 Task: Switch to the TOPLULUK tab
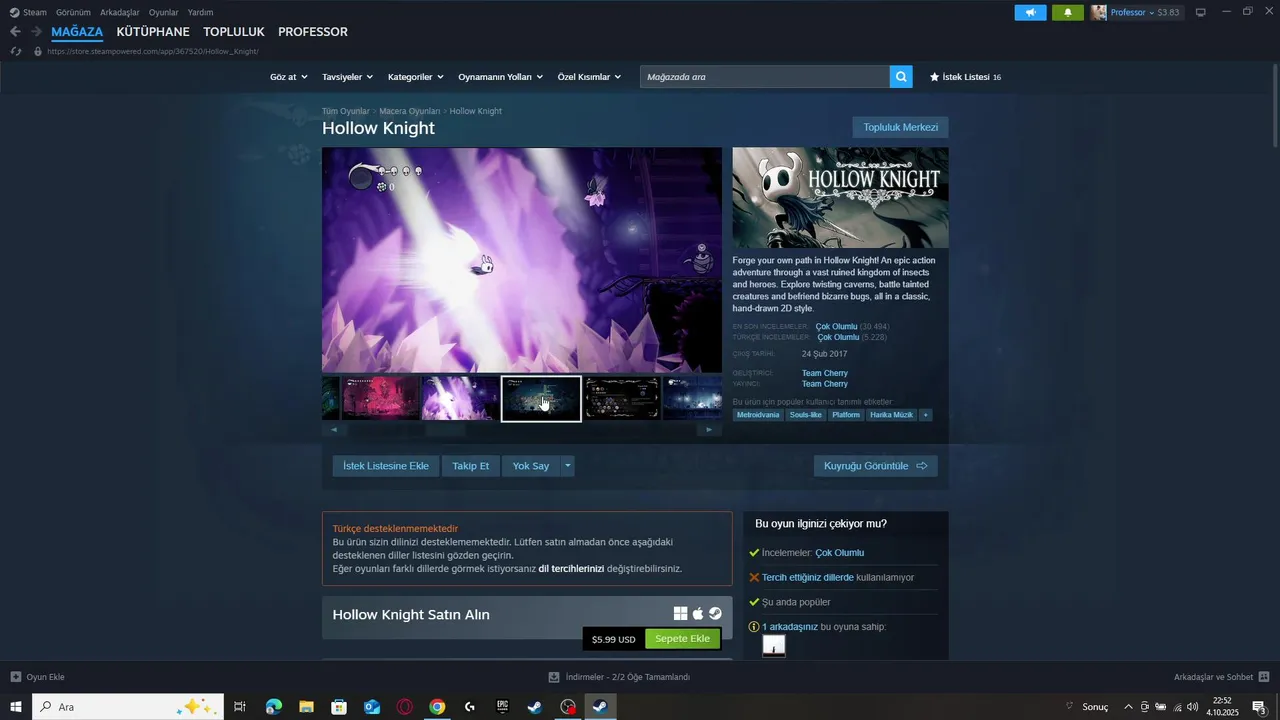coord(234,32)
